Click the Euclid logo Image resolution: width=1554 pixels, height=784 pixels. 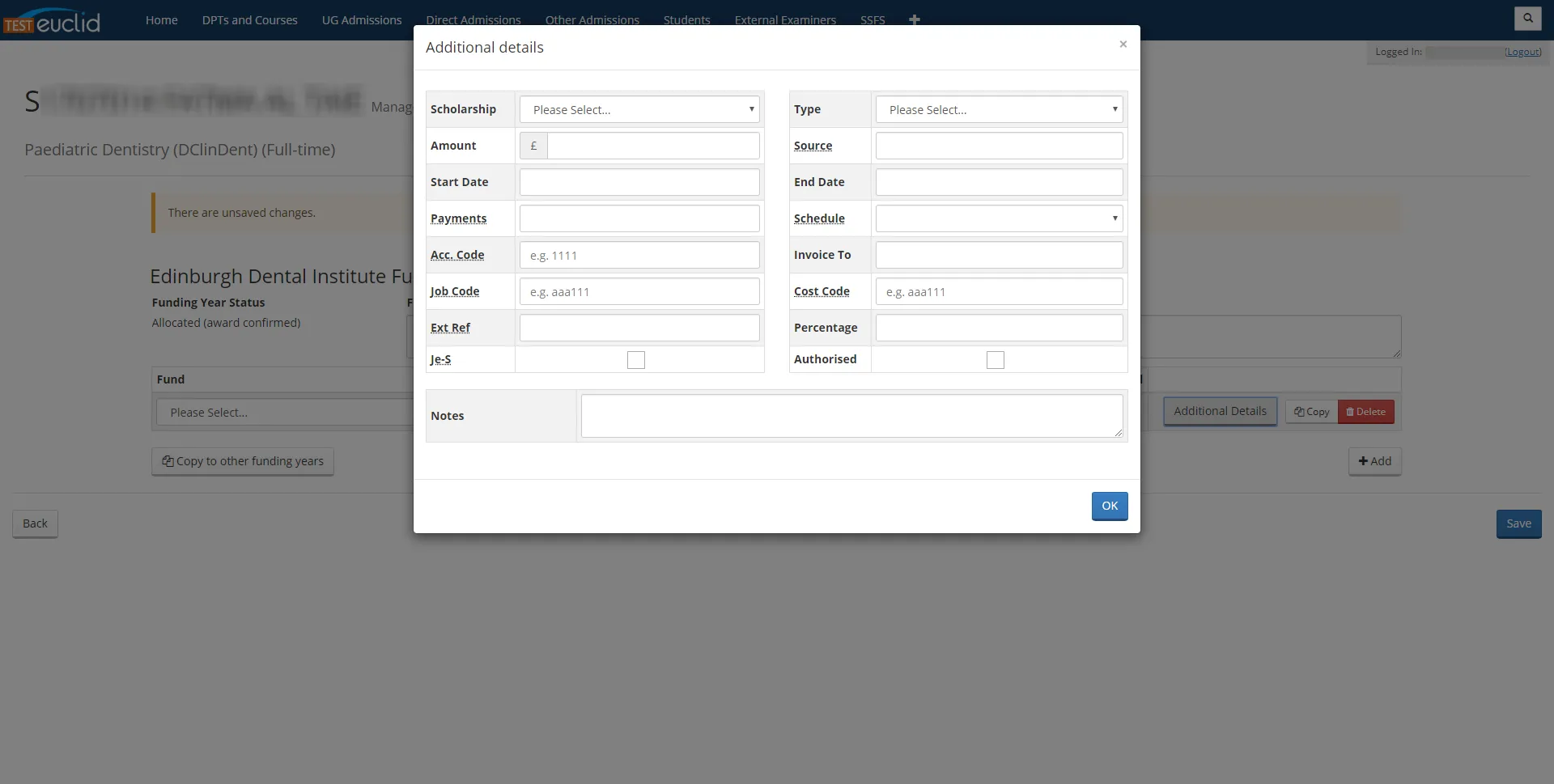pyautogui.click(x=52, y=21)
